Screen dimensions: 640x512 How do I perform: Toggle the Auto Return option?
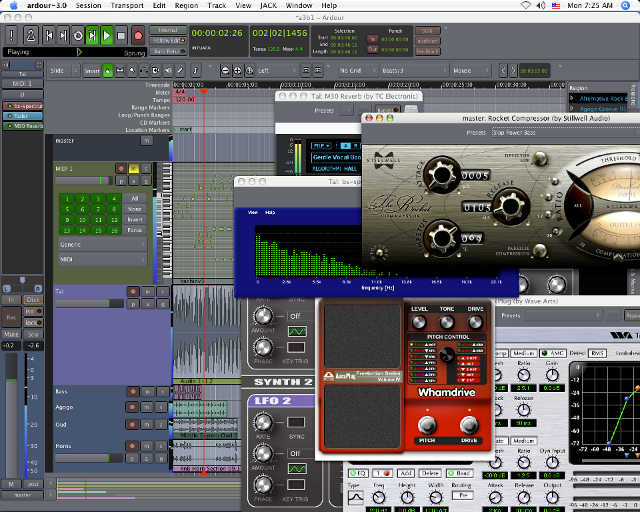pos(168,51)
